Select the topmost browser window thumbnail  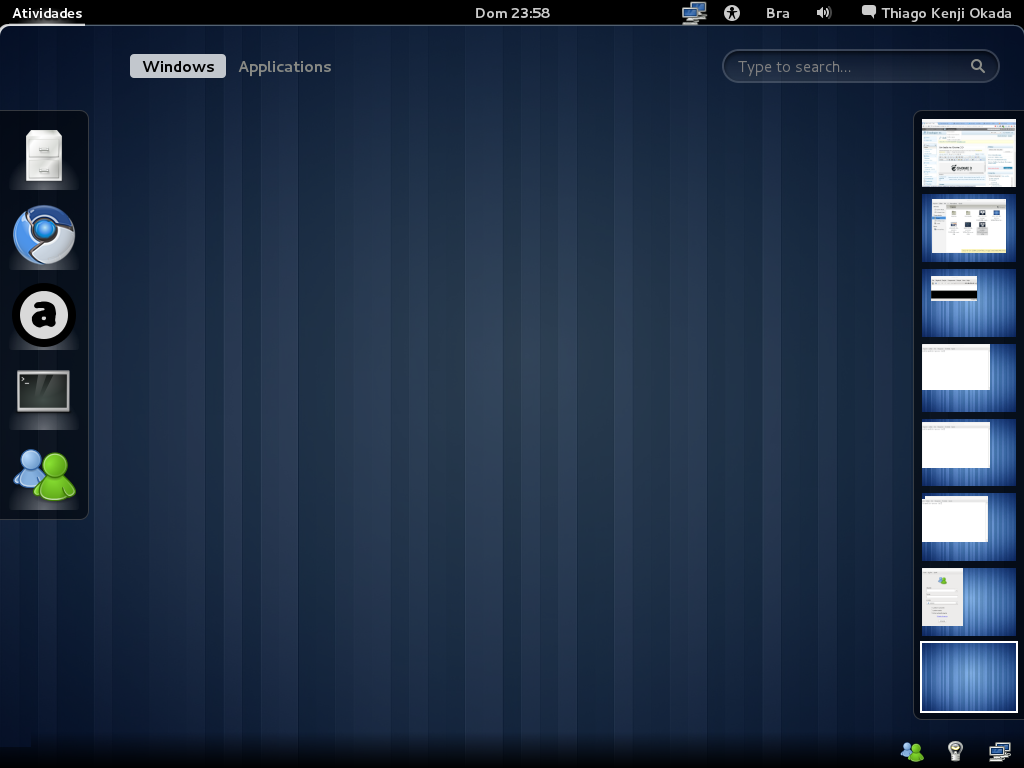968,153
